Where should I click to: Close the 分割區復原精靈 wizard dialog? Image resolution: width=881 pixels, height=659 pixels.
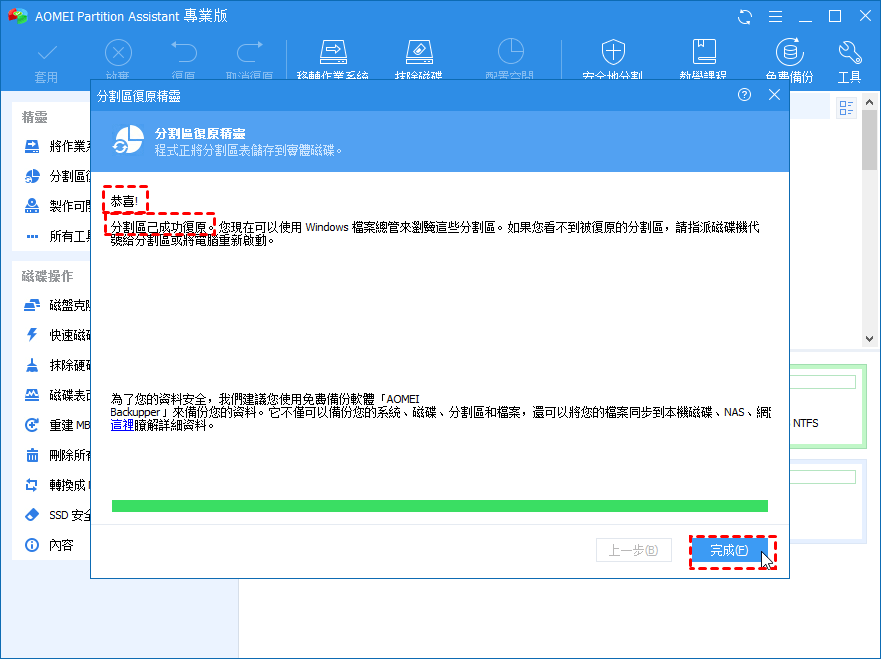[774, 95]
